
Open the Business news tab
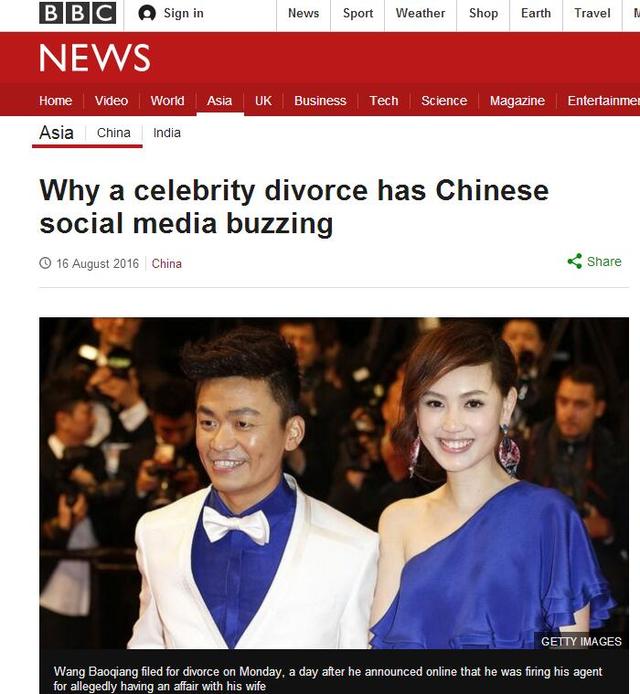click(320, 101)
